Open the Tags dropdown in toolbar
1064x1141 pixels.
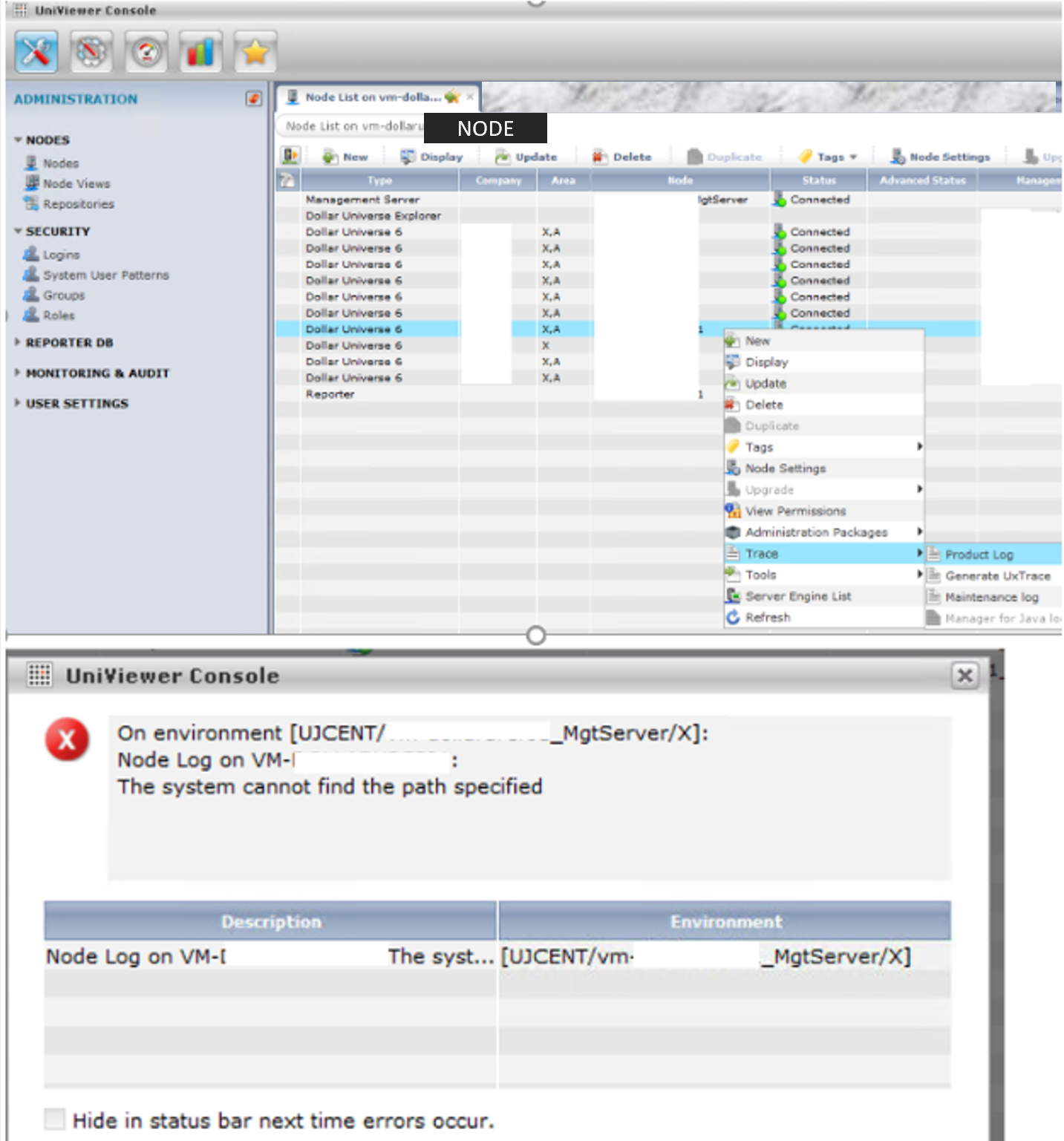coord(829,157)
